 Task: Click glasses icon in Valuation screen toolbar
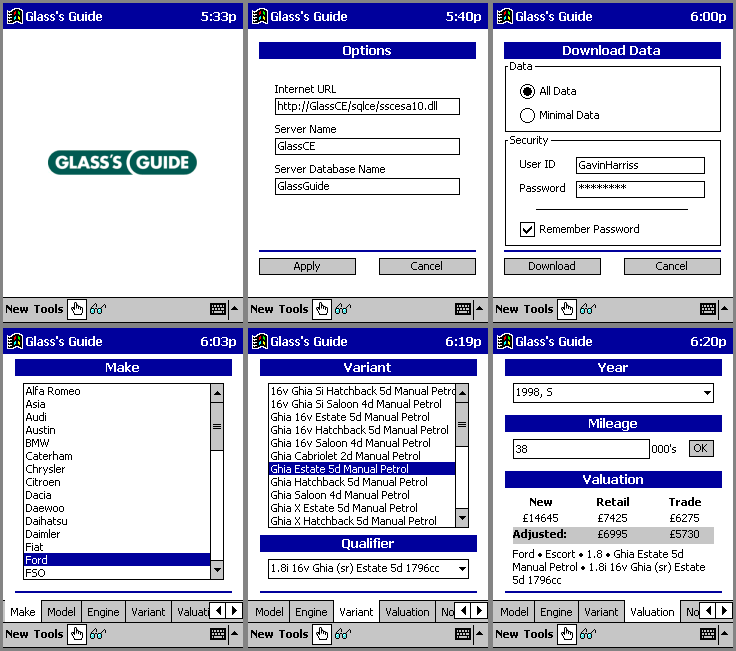588,634
